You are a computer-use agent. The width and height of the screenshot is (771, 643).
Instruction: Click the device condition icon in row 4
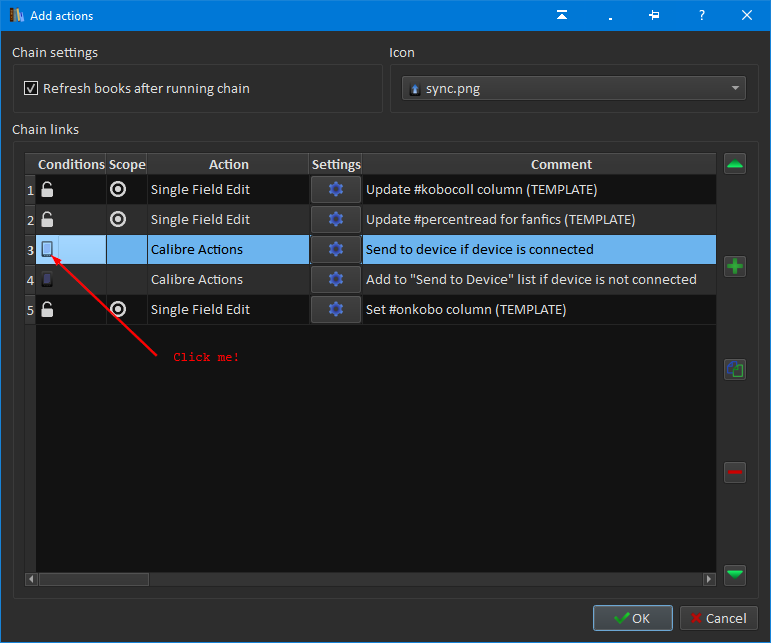tap(47, 279)
